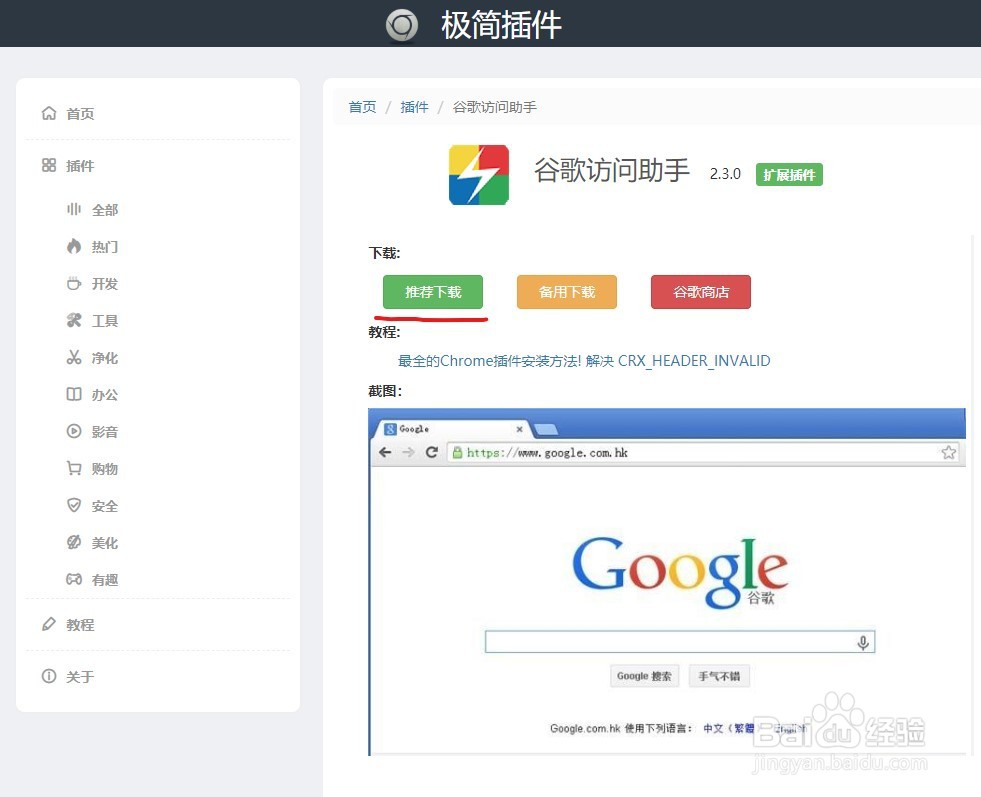The height and width of the screenshot is (797, 981).
Task: Click the book icon beside 办公
Action: (74, 394)
